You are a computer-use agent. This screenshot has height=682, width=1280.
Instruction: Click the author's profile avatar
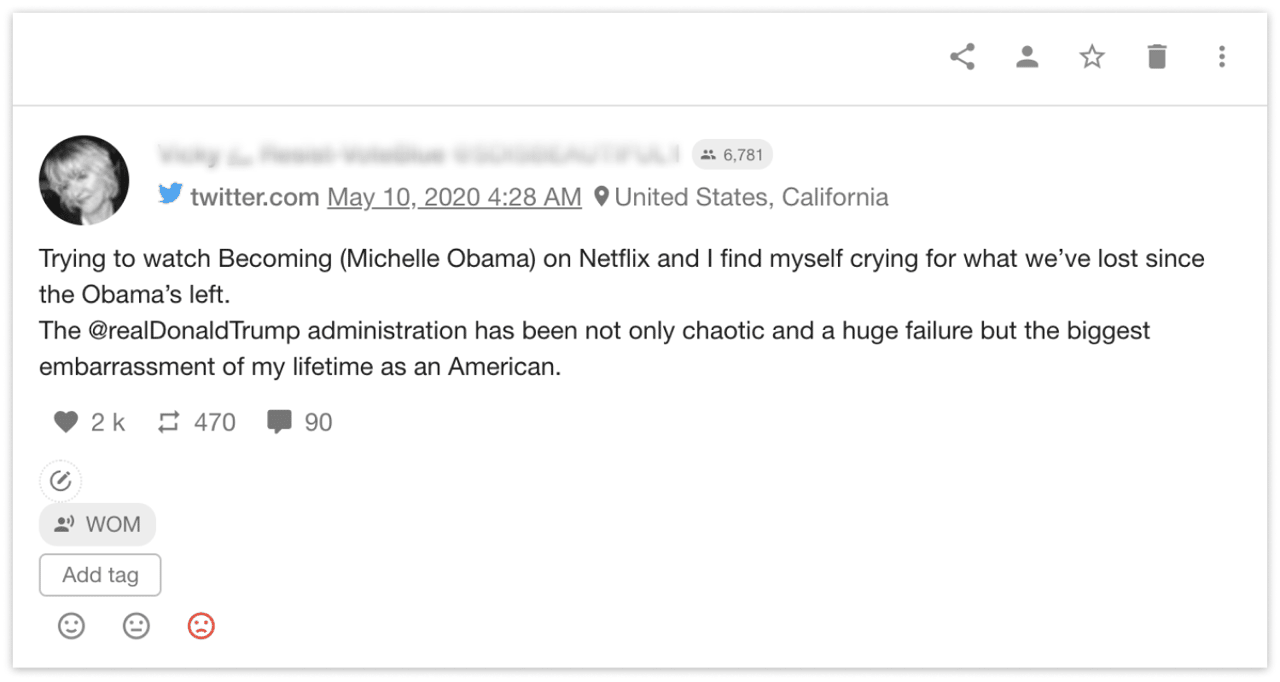point(84,181)
